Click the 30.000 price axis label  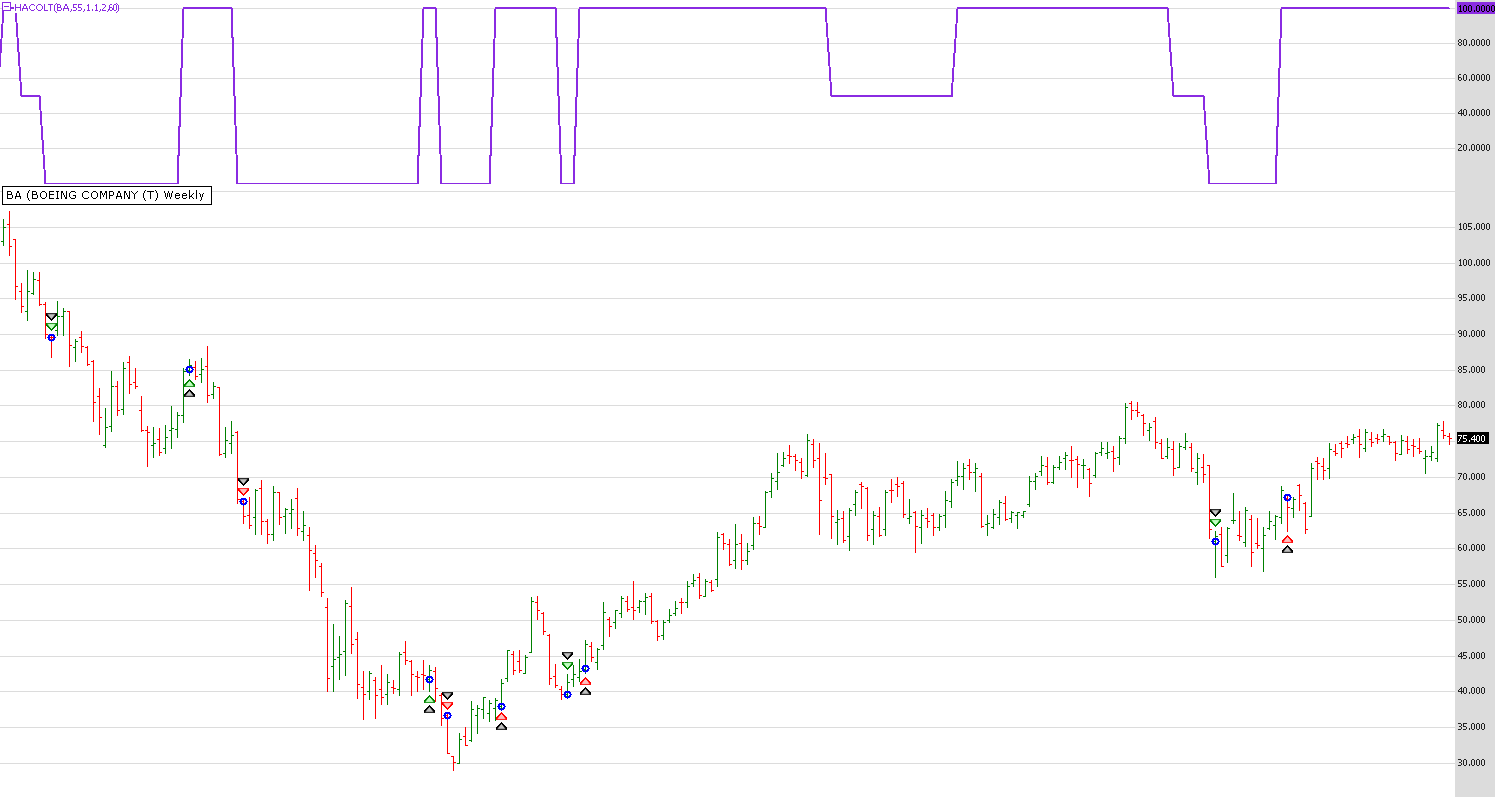1472,763
